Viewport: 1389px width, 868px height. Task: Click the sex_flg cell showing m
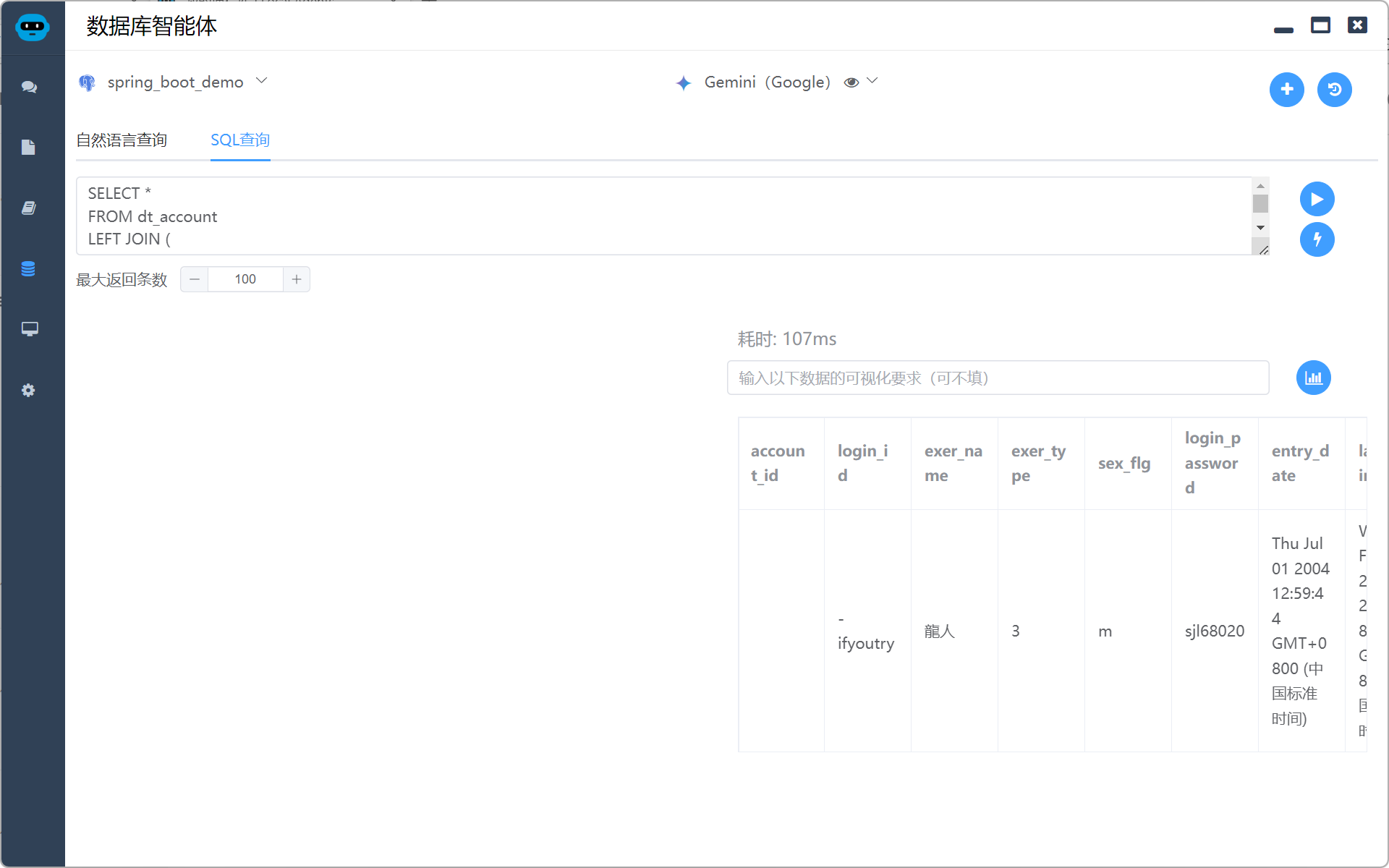click(x=1128, y=631)
